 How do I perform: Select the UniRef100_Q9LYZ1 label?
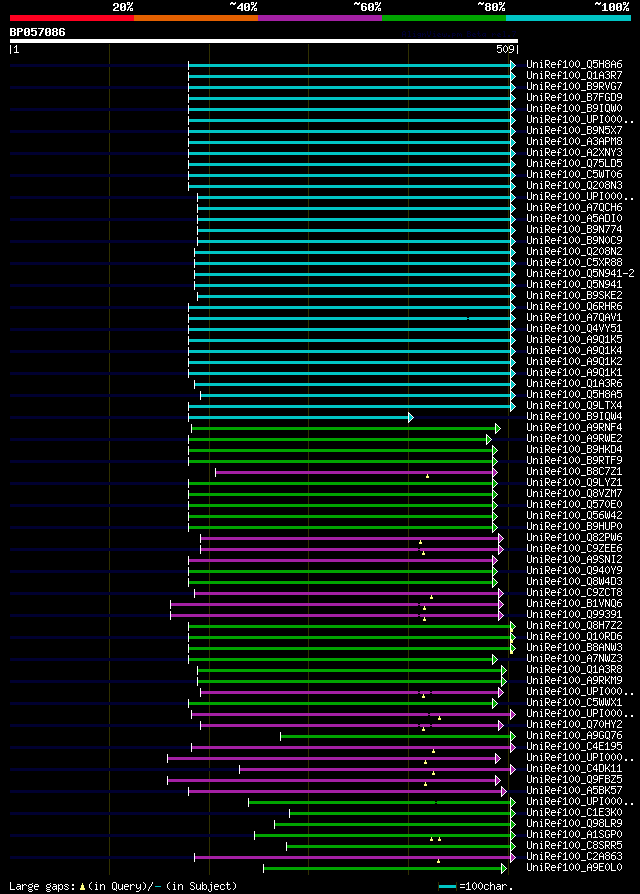pos(574,482)
